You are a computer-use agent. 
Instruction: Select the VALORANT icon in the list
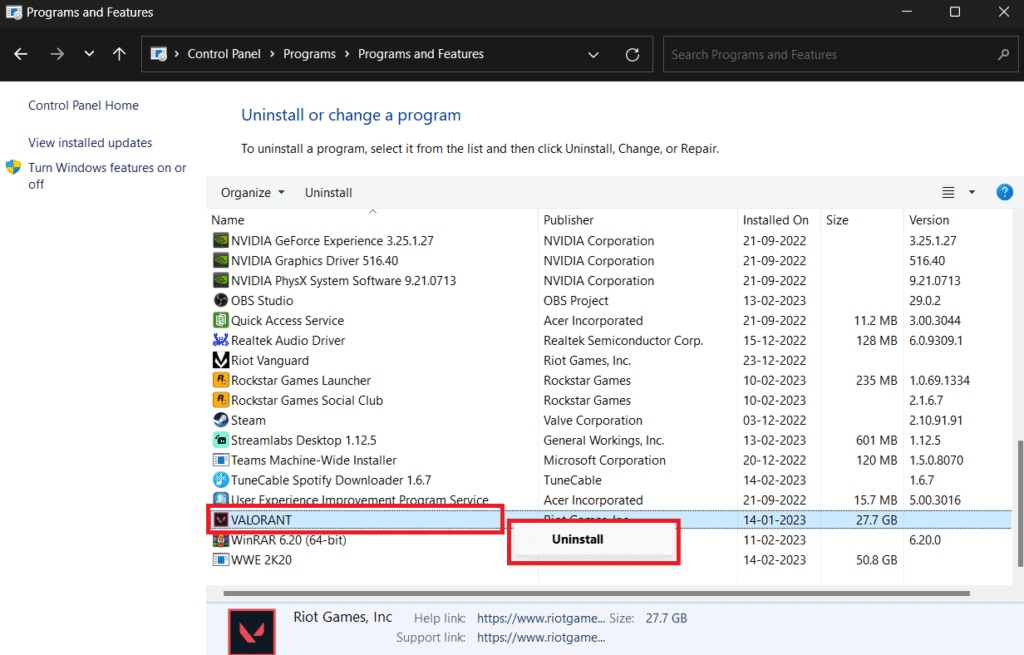220,519
